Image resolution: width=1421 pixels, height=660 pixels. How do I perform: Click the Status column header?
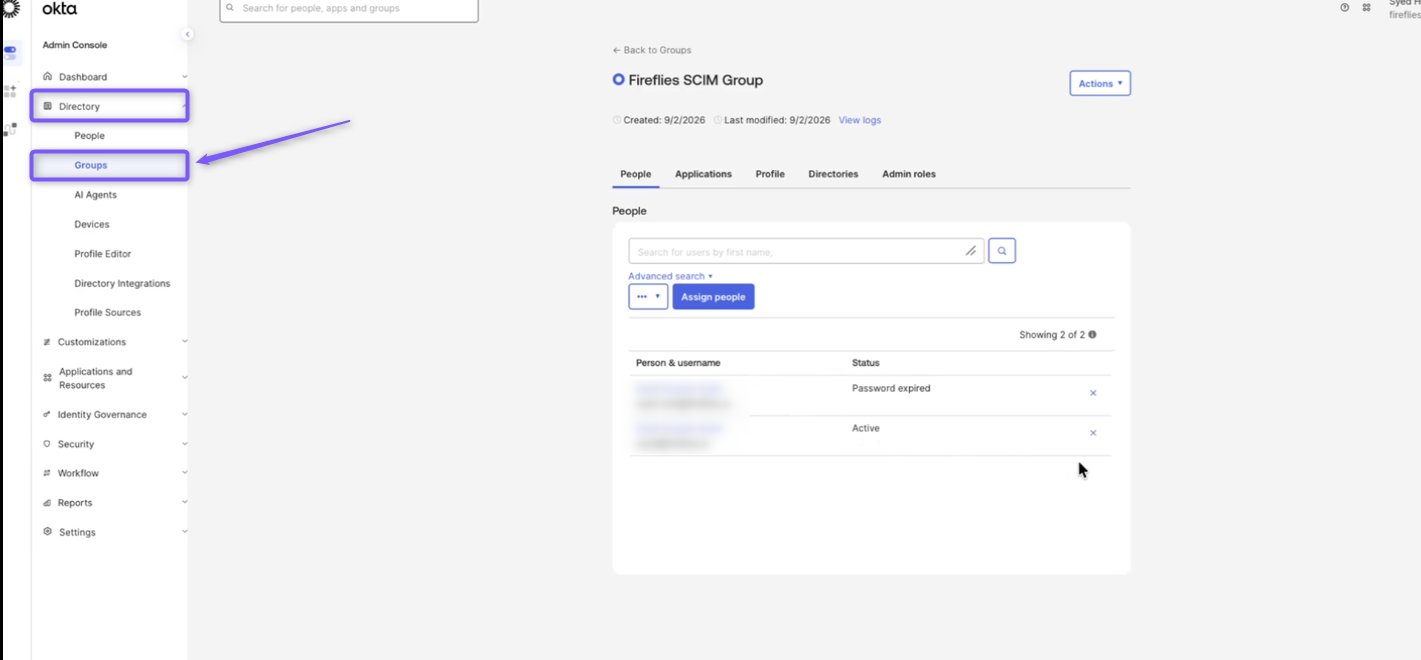click(866, 363)
